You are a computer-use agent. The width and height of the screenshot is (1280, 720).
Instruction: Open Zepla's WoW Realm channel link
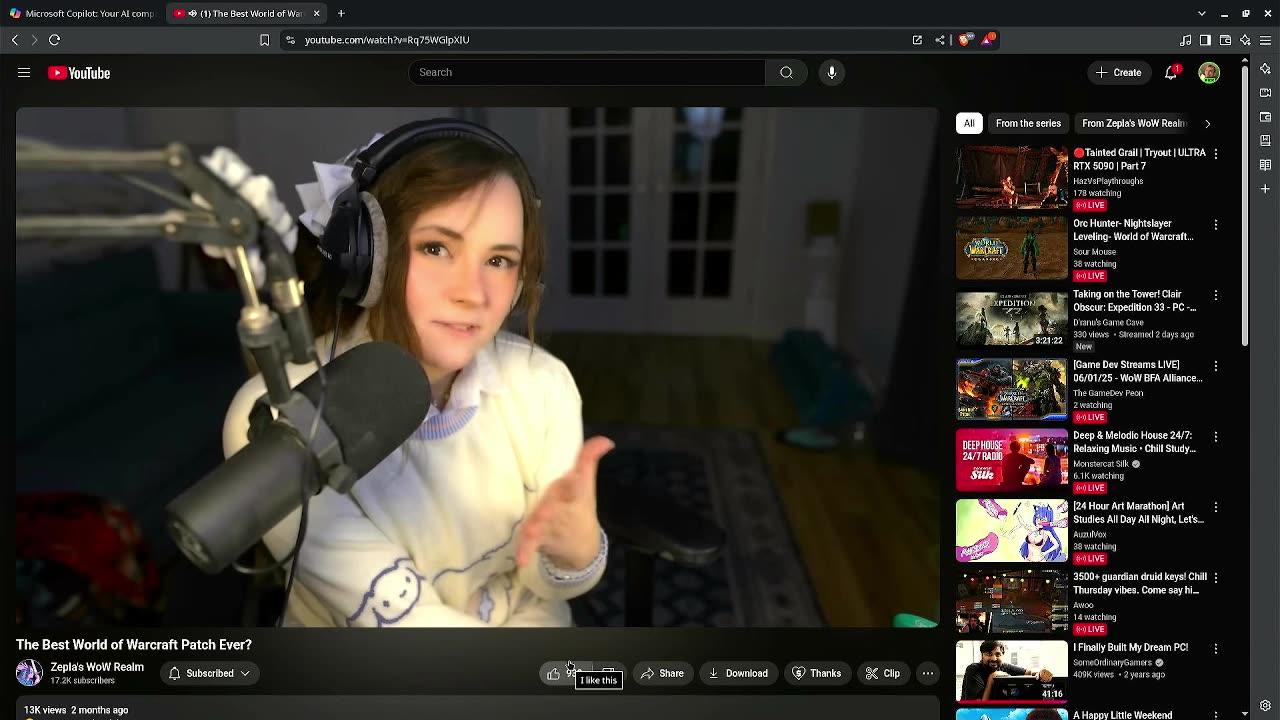(97, 667)
